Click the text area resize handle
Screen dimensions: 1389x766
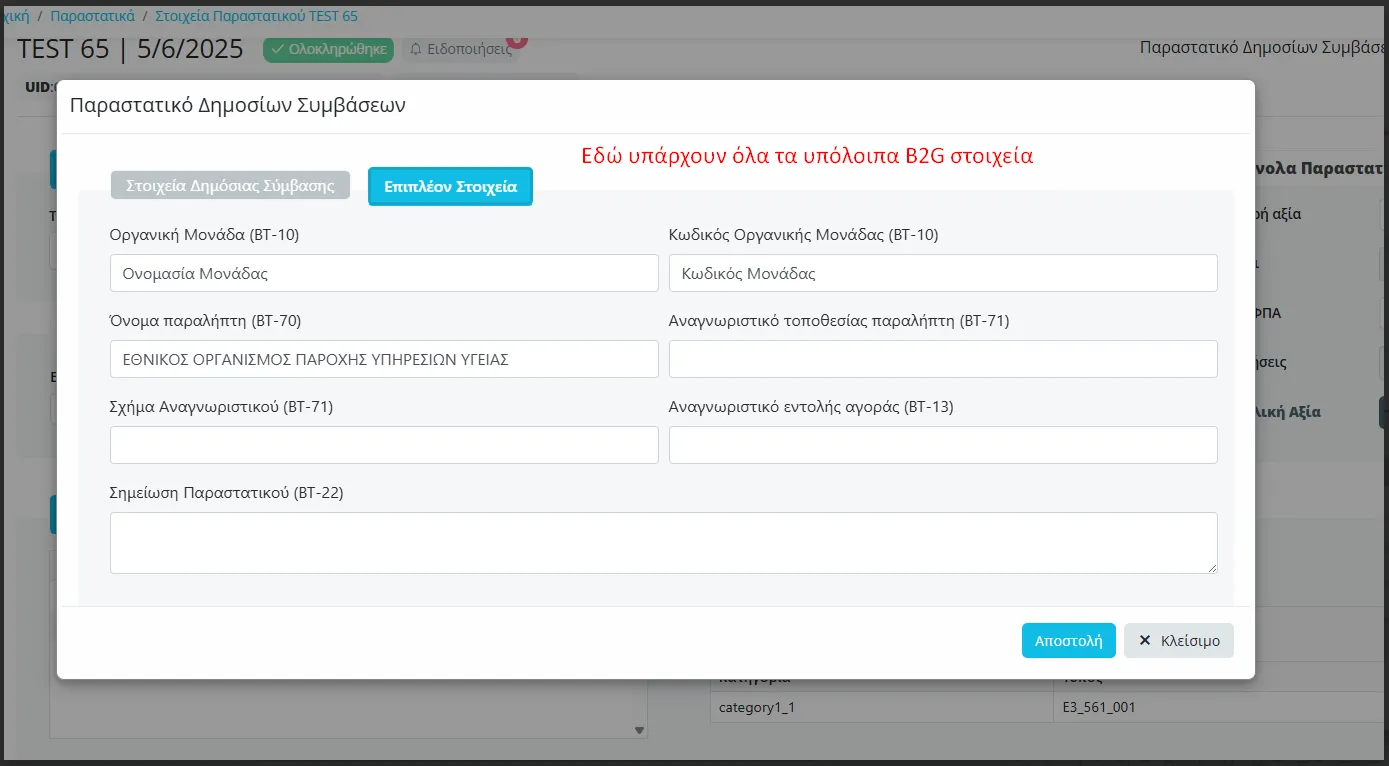pyautogui.click(x=1212, y=568)
